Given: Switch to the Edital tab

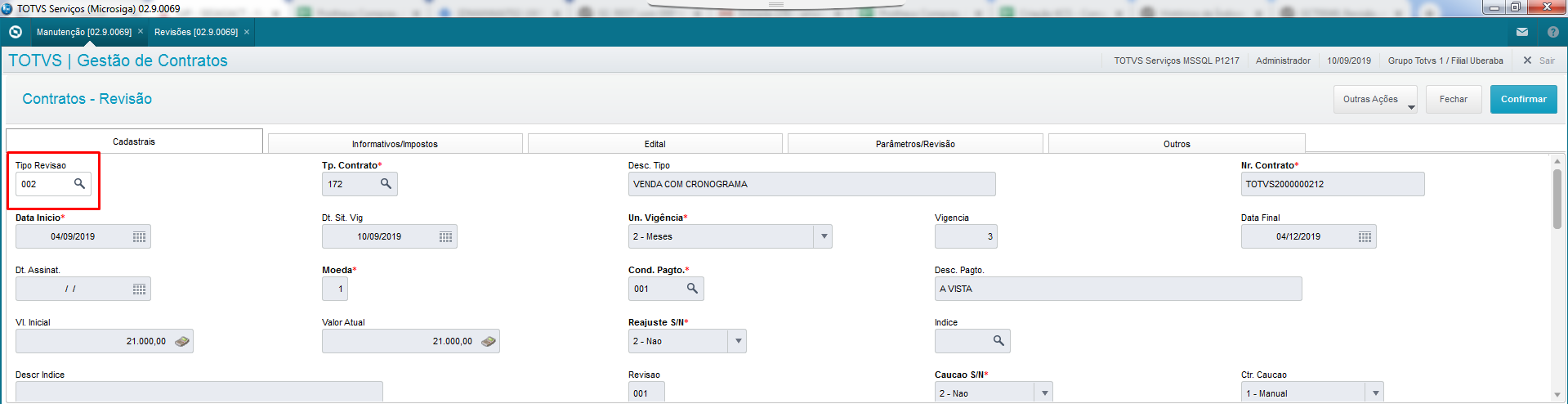Looking at the screenshot, I should click(654, 144).
